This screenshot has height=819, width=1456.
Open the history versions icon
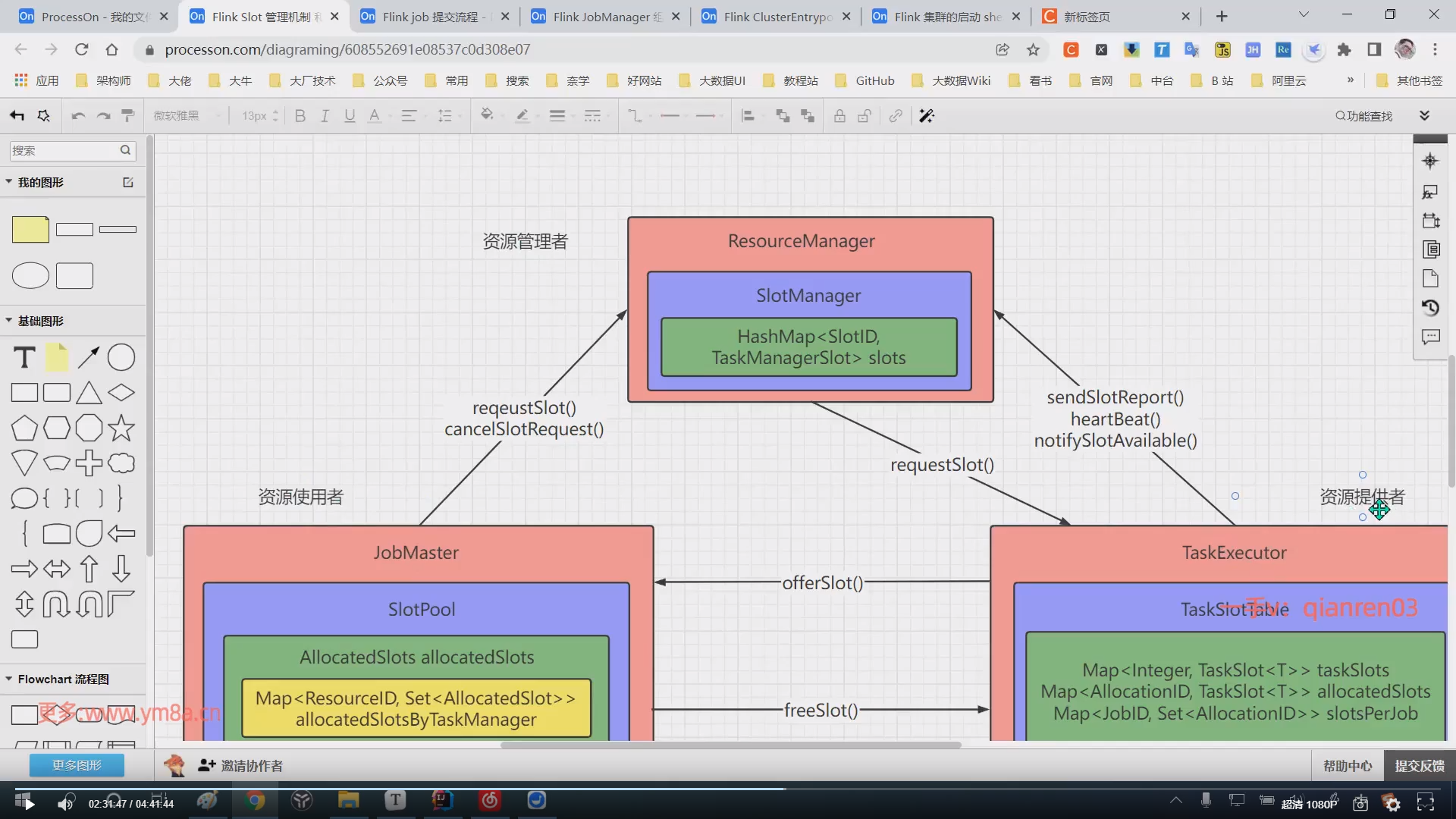pos(1430,307)
